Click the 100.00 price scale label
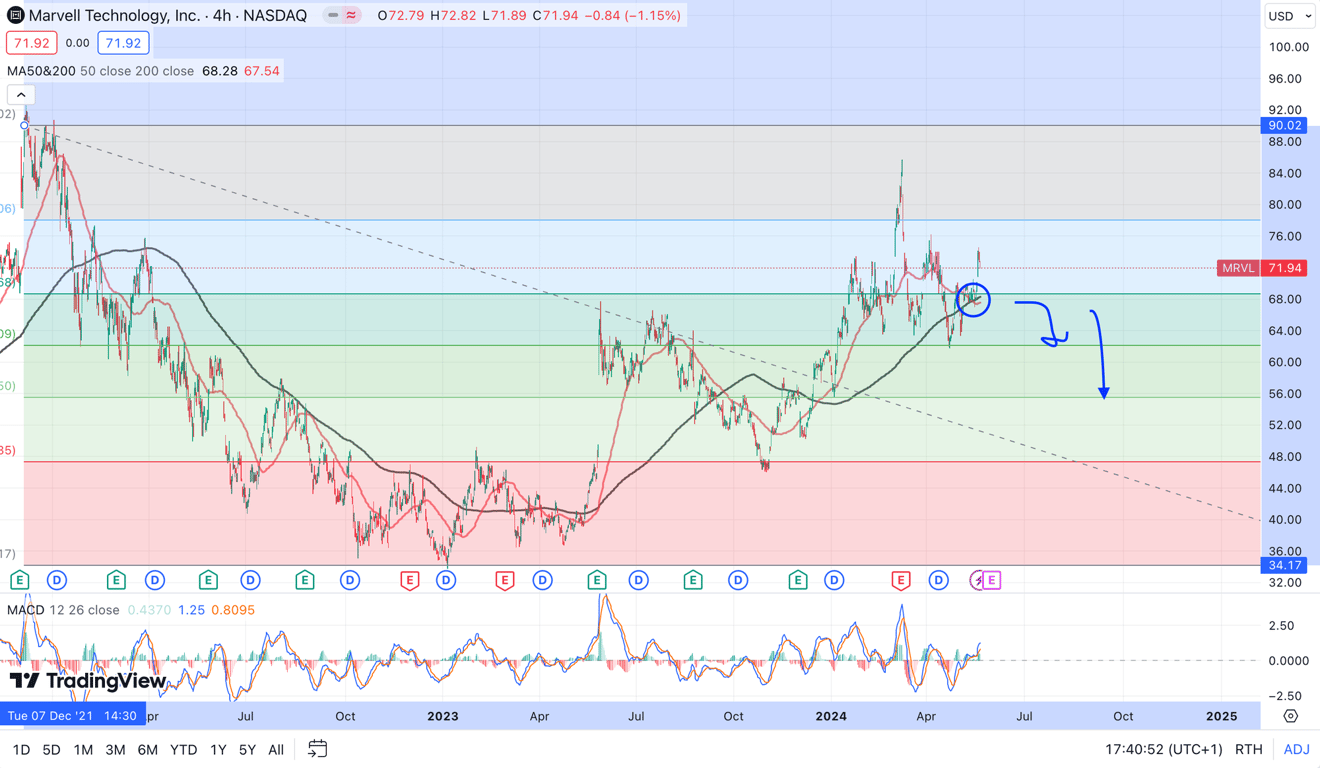The image size is (1320, 768). click(x=1287, y=47)
